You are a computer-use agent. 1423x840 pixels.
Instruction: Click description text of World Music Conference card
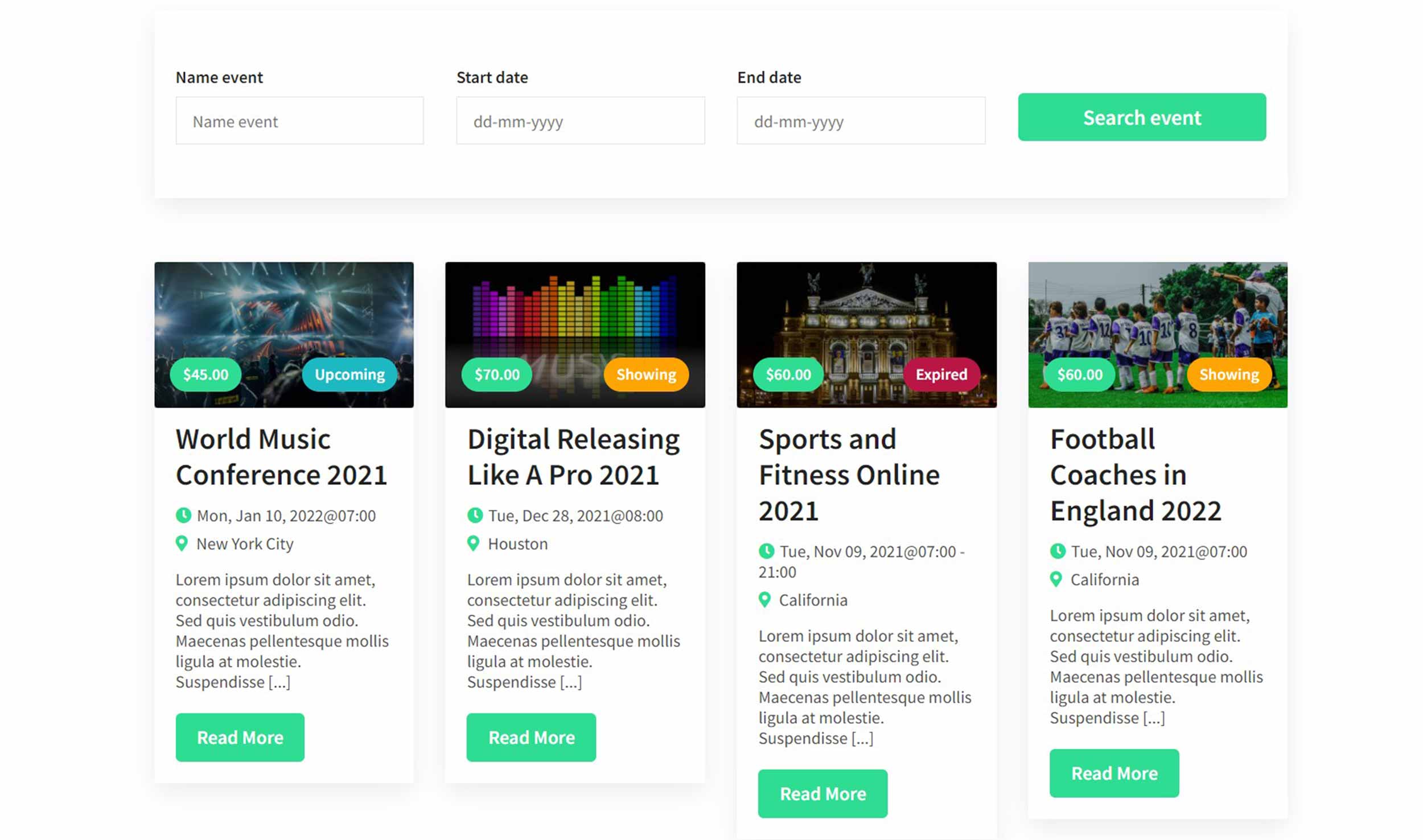point(282,631)
